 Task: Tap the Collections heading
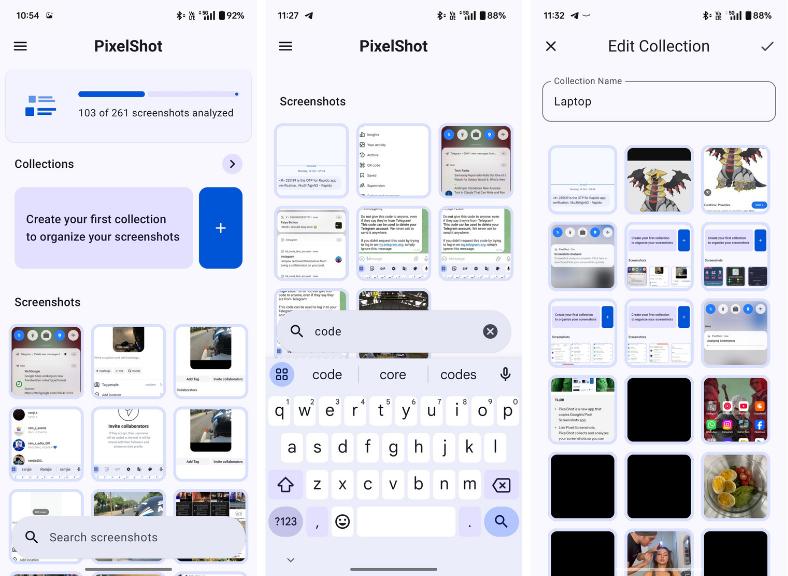click(44, 164)
